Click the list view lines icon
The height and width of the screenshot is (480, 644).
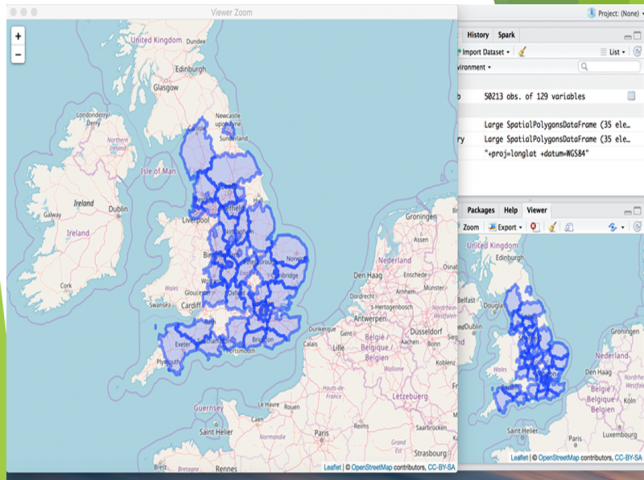(603, 52)
